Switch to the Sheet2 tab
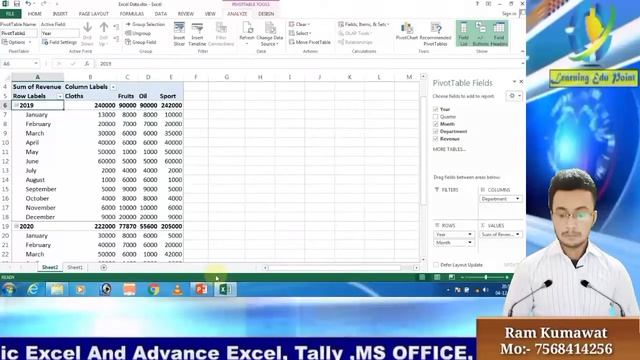This screenshot has width=640, height=360. [50, 267]
